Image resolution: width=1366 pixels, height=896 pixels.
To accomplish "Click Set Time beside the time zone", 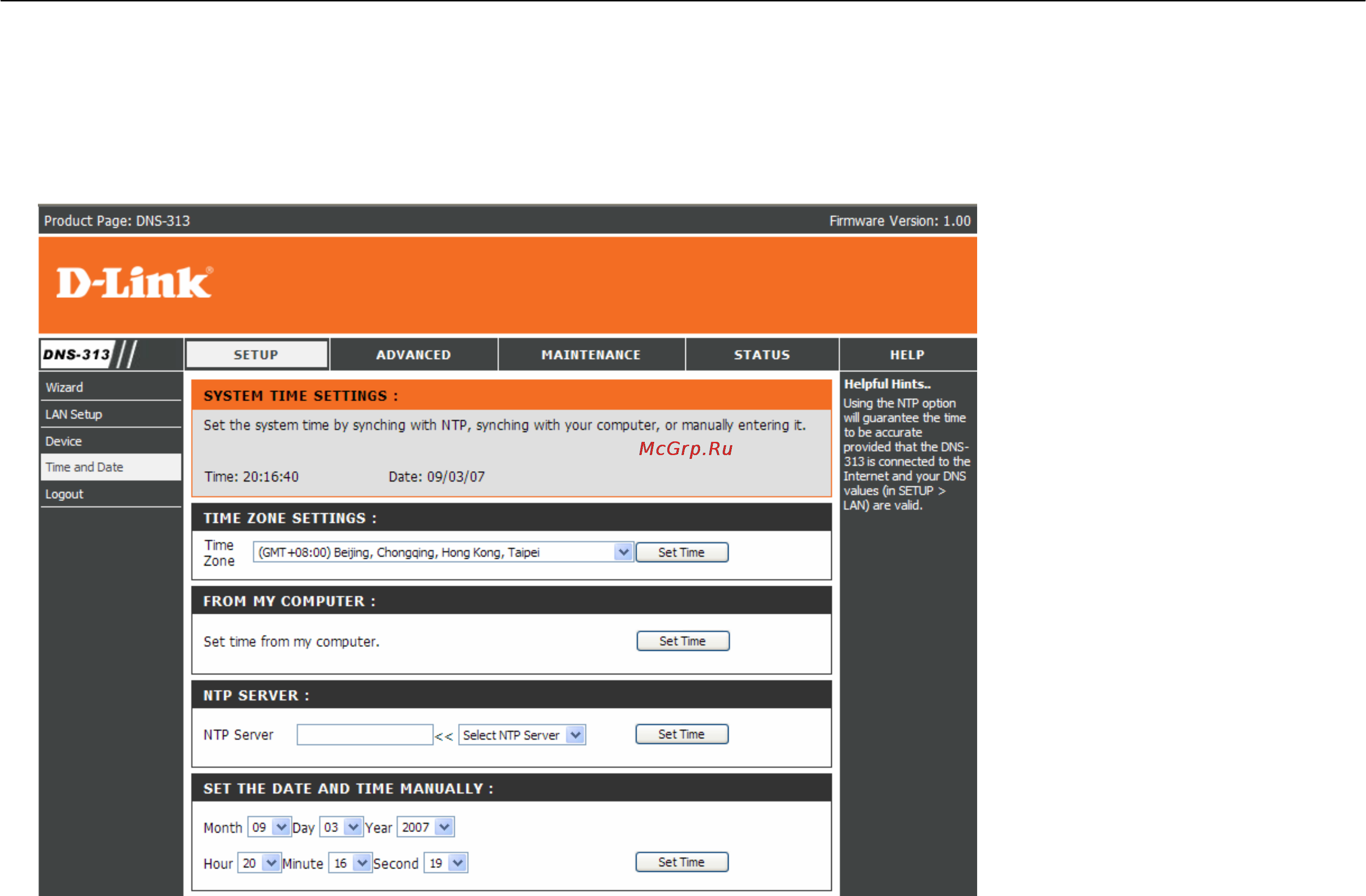I will [682, 552].
